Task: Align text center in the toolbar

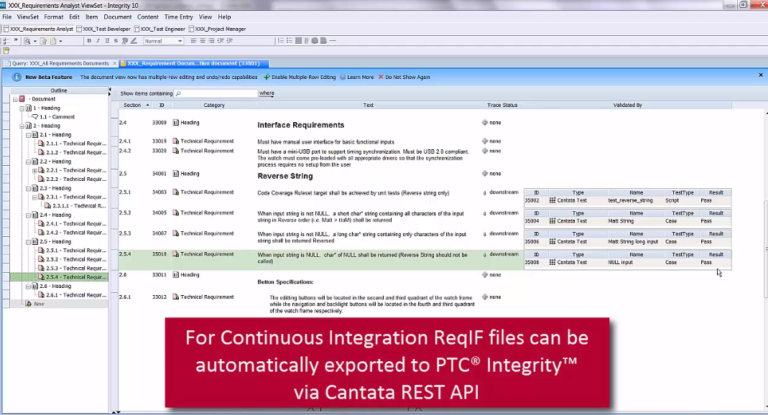Action: pos(202,41)
